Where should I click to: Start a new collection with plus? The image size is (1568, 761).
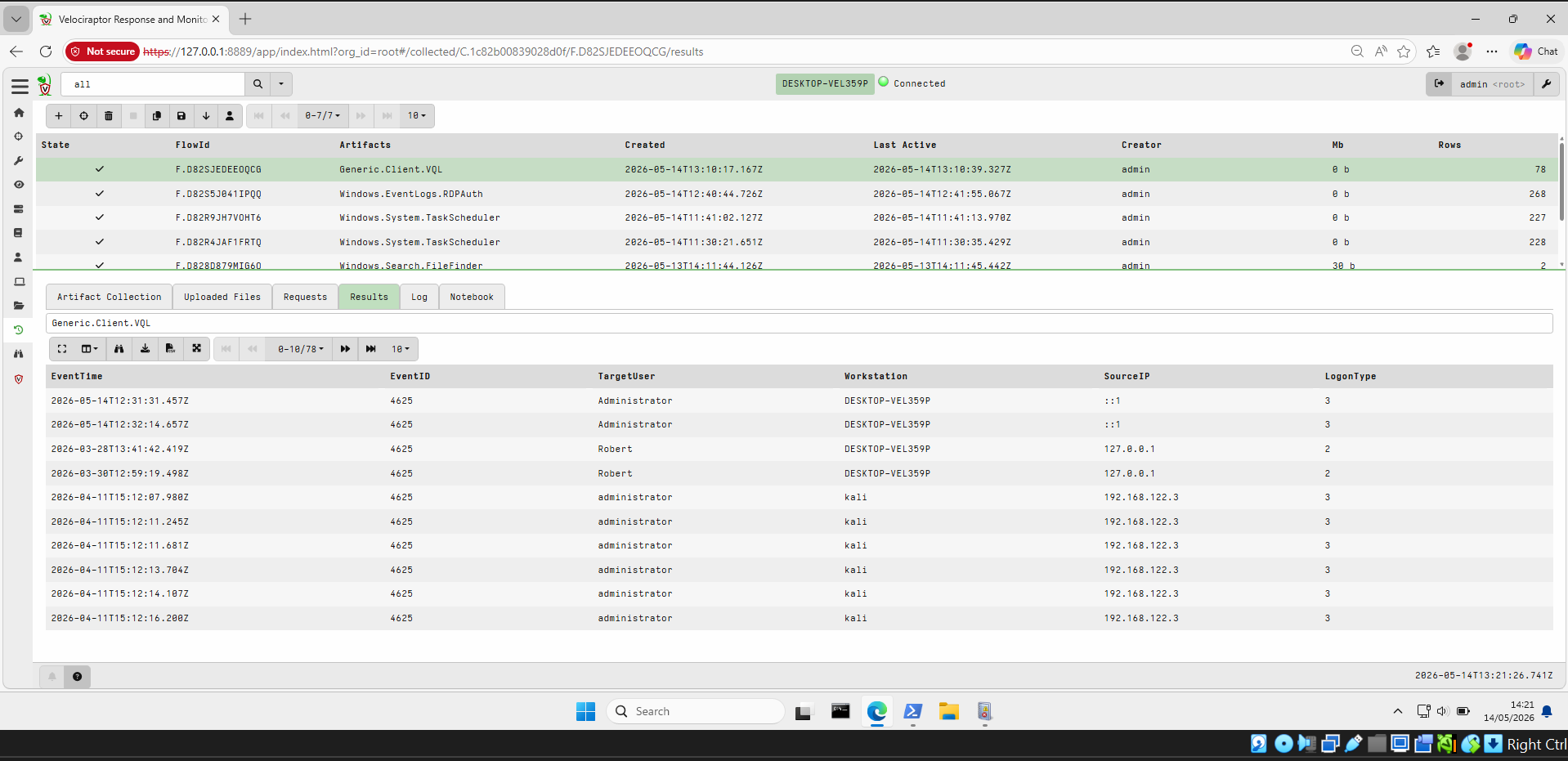[x=59, y=116]
